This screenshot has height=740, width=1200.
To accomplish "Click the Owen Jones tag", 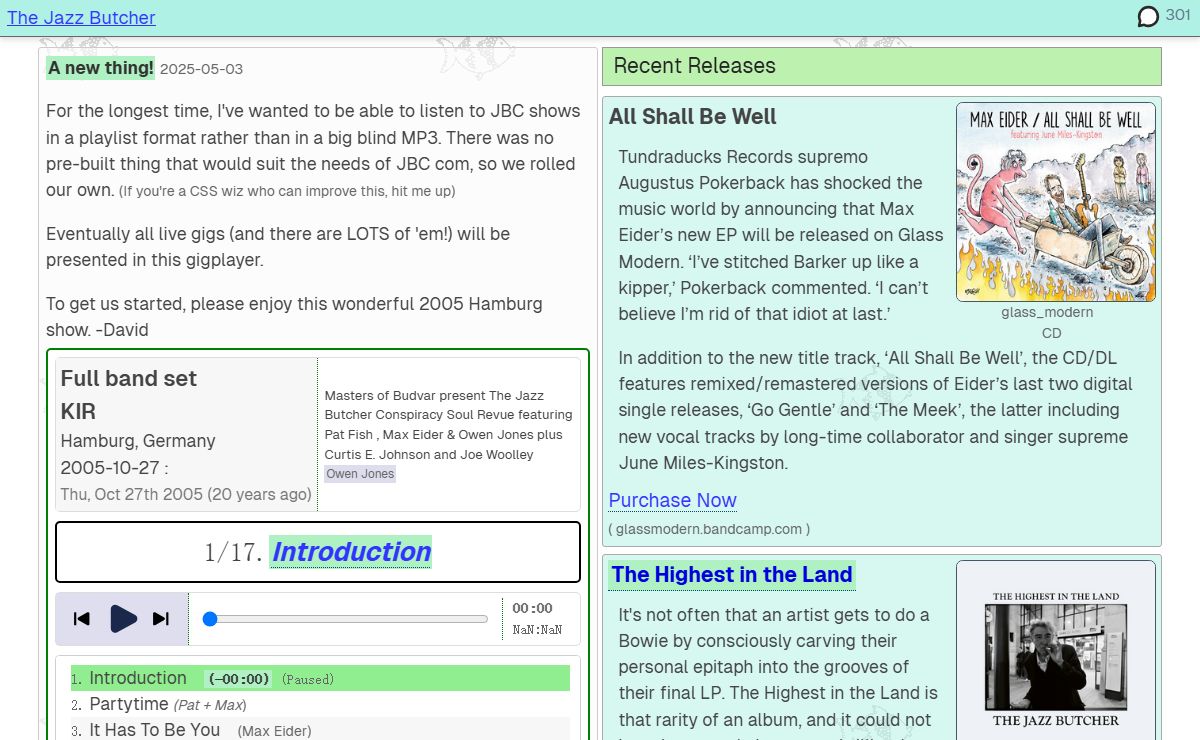I will pyautogui.click(x=360, y=474).
